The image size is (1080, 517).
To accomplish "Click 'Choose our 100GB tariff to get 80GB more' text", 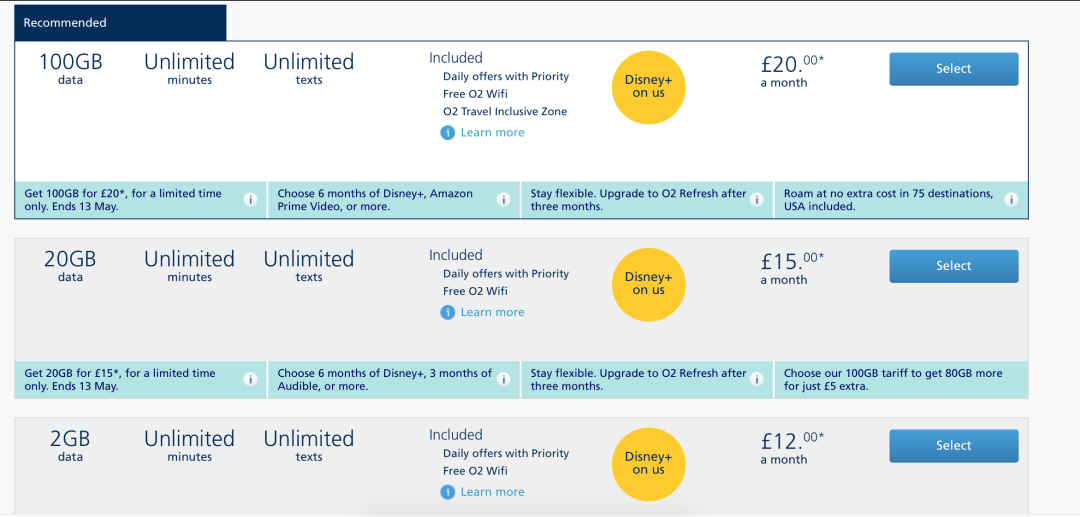I will 893,379.
